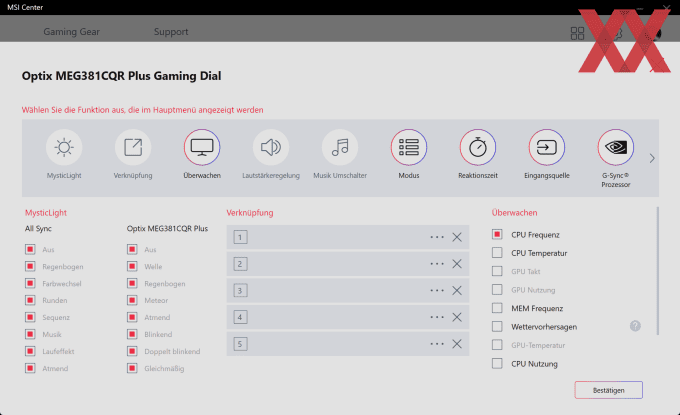The height and width of the screenshot is (415, 680).
Task: Enable GPU Takt checkbox
Action: [497, 271]
